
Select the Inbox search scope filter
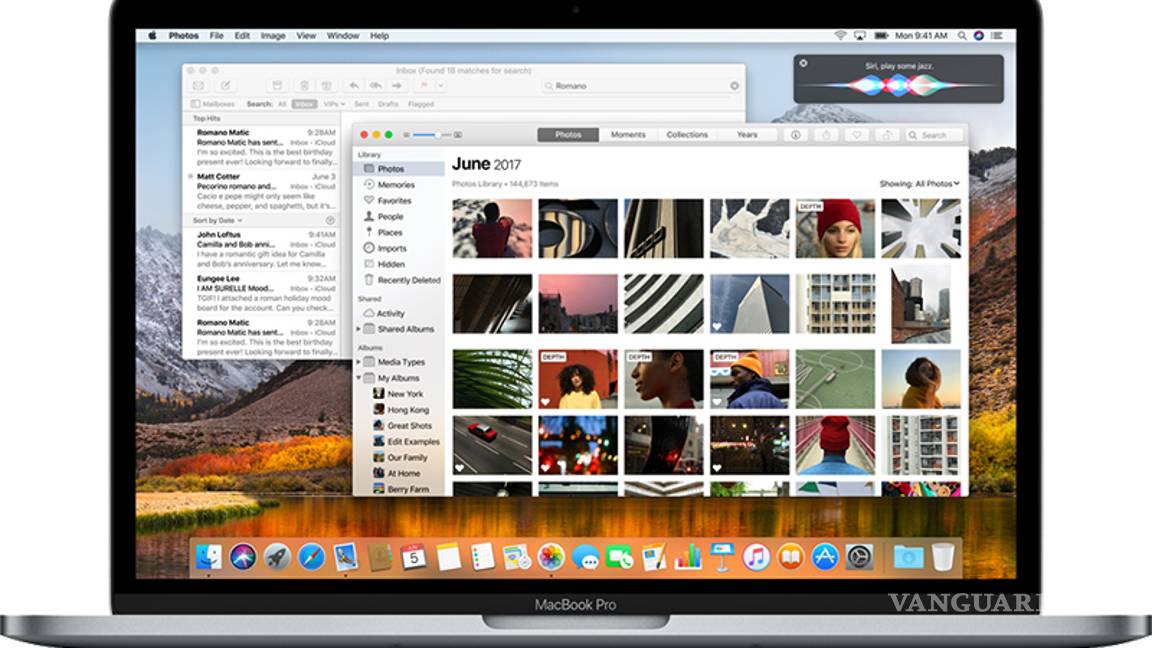point(304,104)
